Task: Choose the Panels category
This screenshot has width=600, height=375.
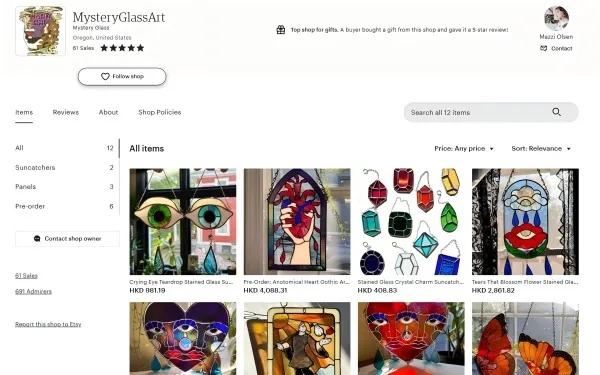Action: tap(64, 187)
